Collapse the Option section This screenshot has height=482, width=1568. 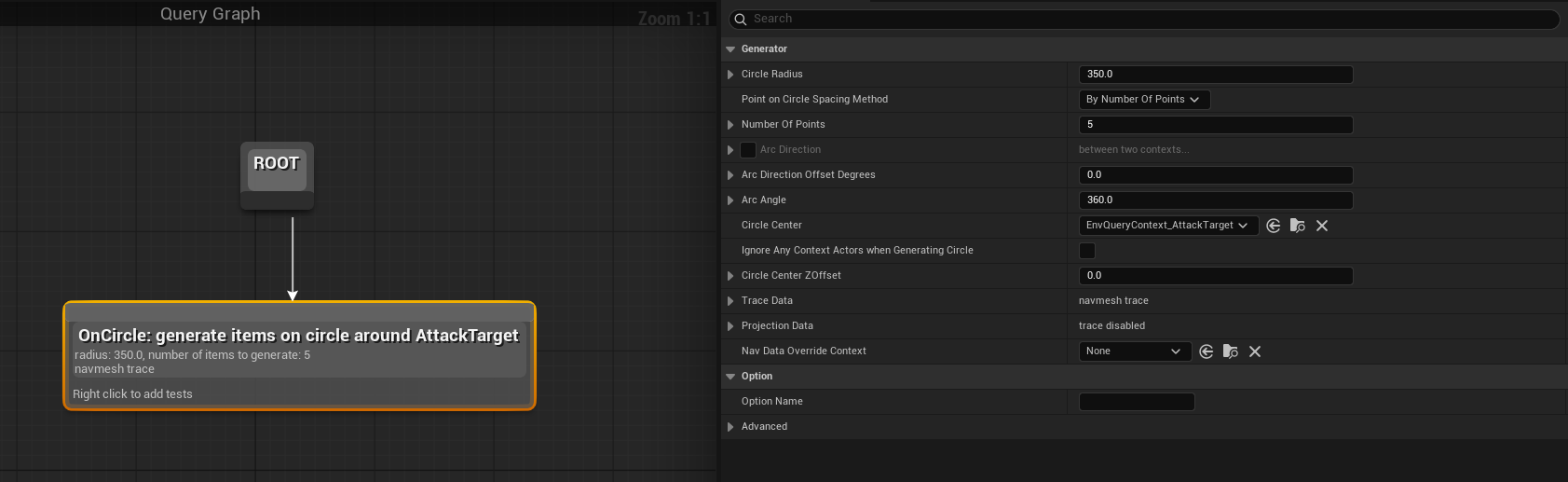click(x=730, y=377)
